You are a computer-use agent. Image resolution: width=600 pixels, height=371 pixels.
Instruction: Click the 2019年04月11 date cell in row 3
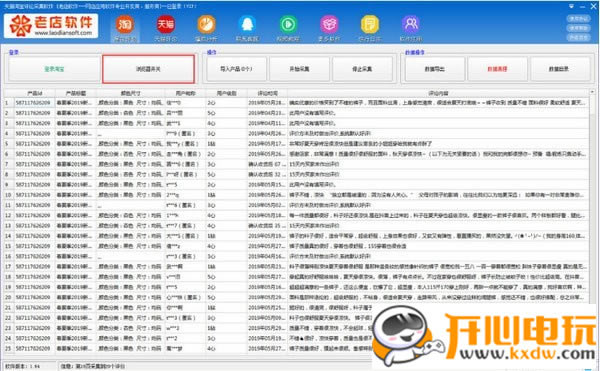(x=267, y=123)
